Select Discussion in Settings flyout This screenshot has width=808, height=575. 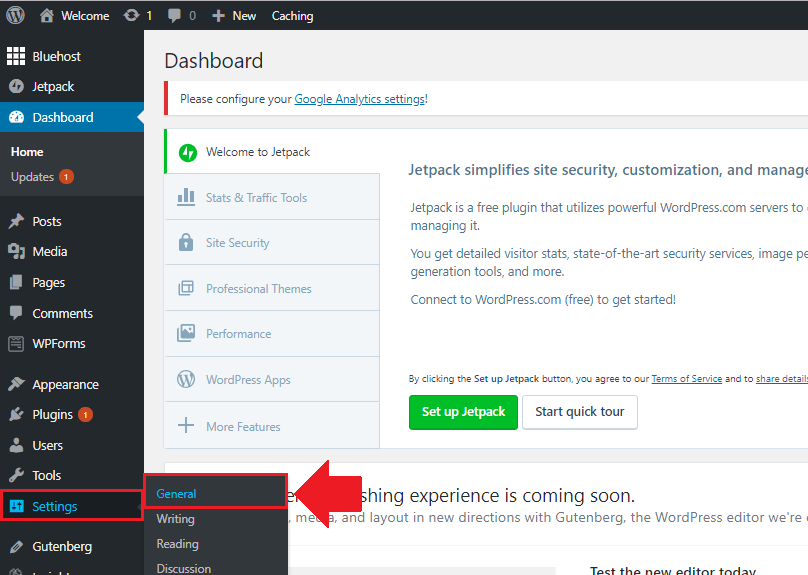pyautogui.click(x=183, y=569)
